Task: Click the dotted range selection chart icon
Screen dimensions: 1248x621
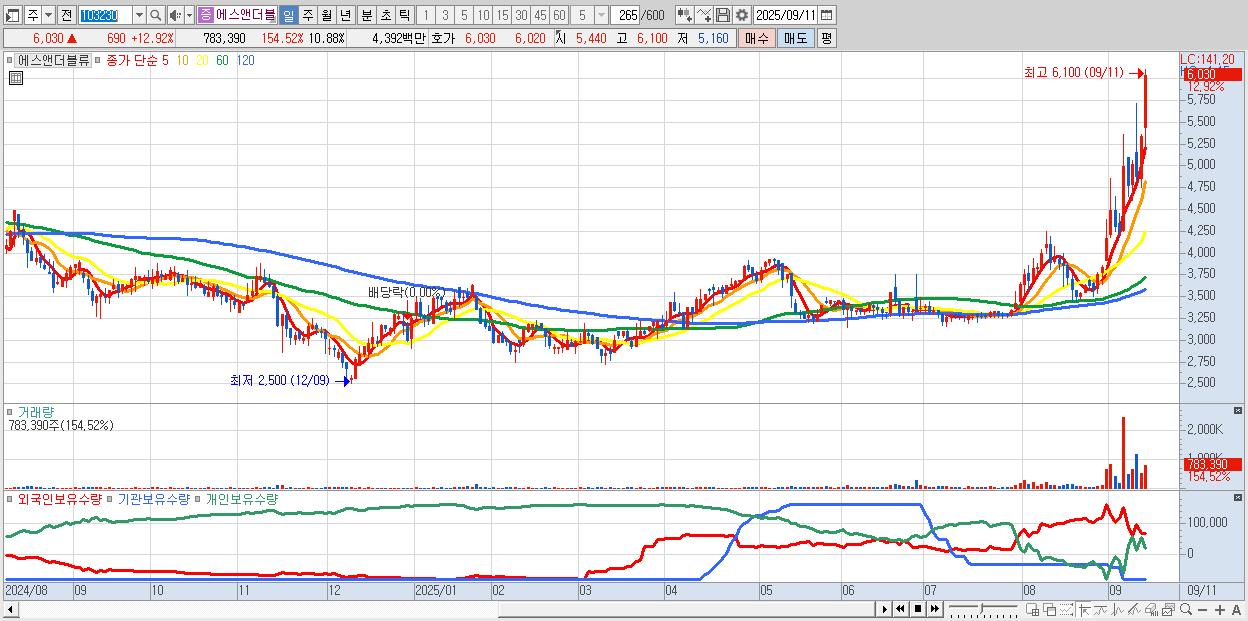Action: pos(1066,609)
